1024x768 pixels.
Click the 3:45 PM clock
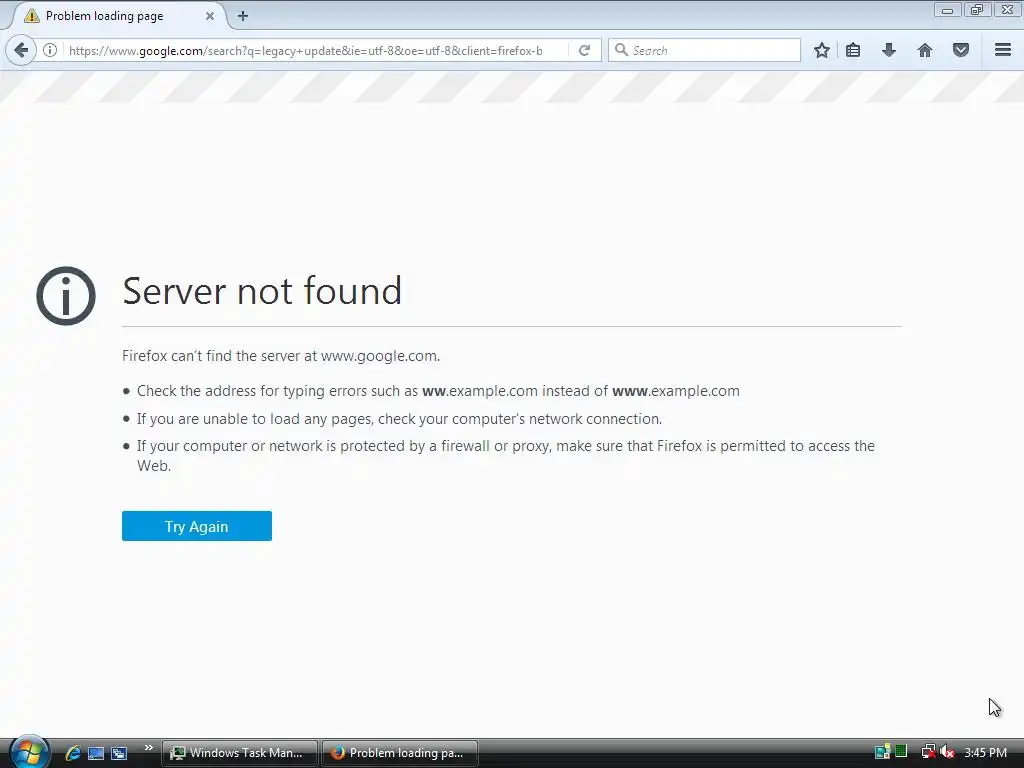(x=985, y=752)
